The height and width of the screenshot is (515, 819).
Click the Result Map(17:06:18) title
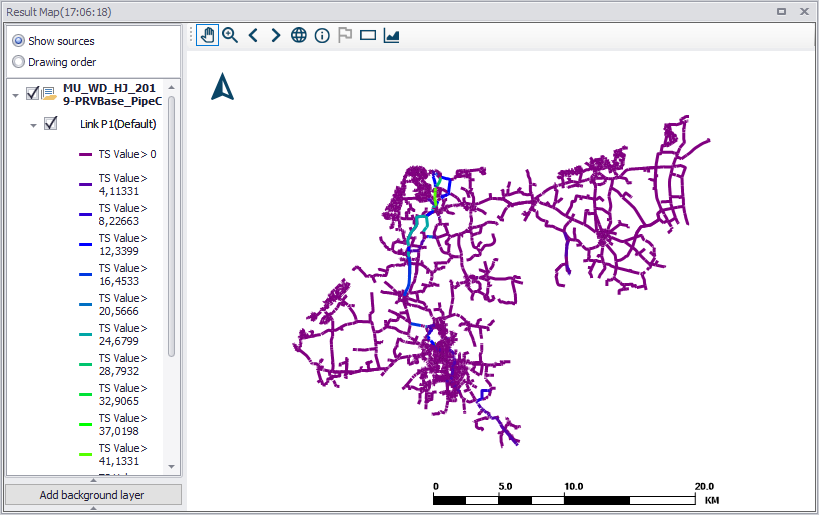(x=59, y=11)
